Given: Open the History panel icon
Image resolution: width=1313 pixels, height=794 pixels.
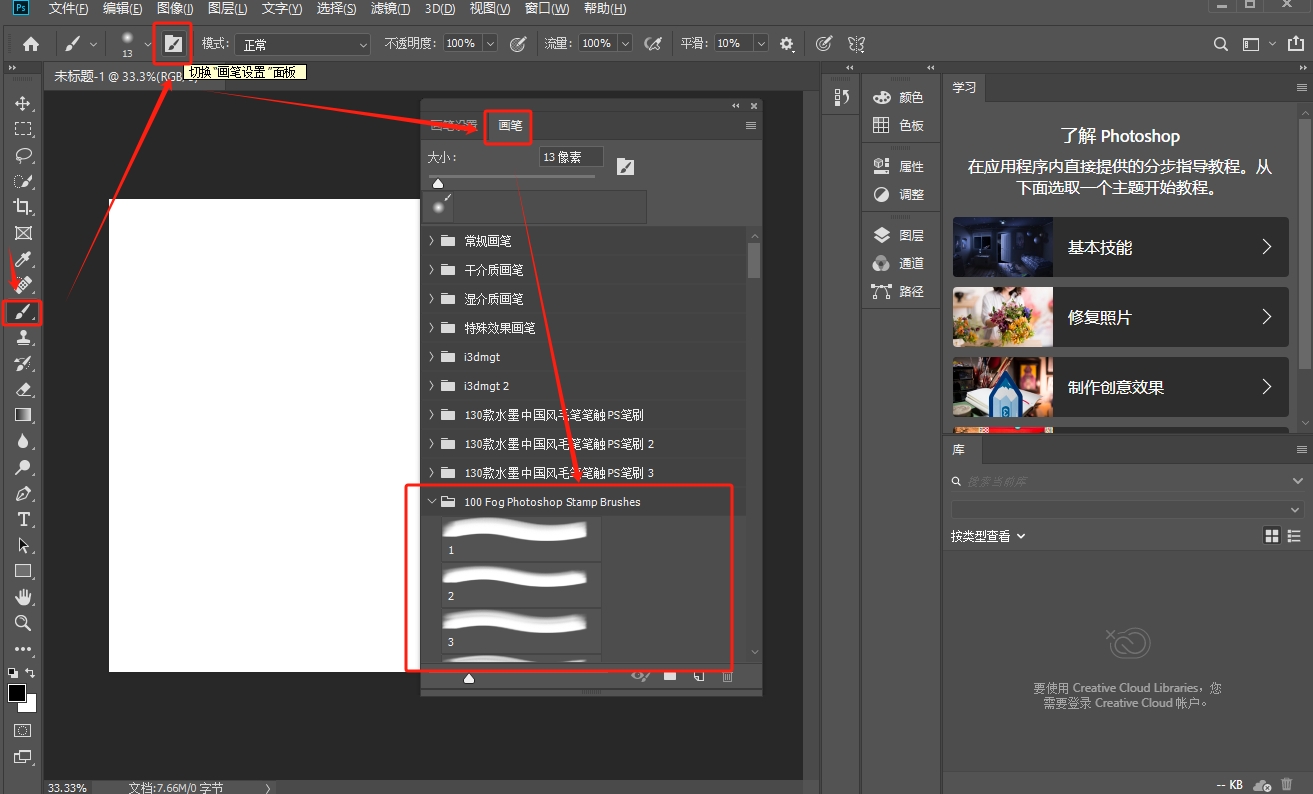Looking at the screenshot, I should (841, 97).
